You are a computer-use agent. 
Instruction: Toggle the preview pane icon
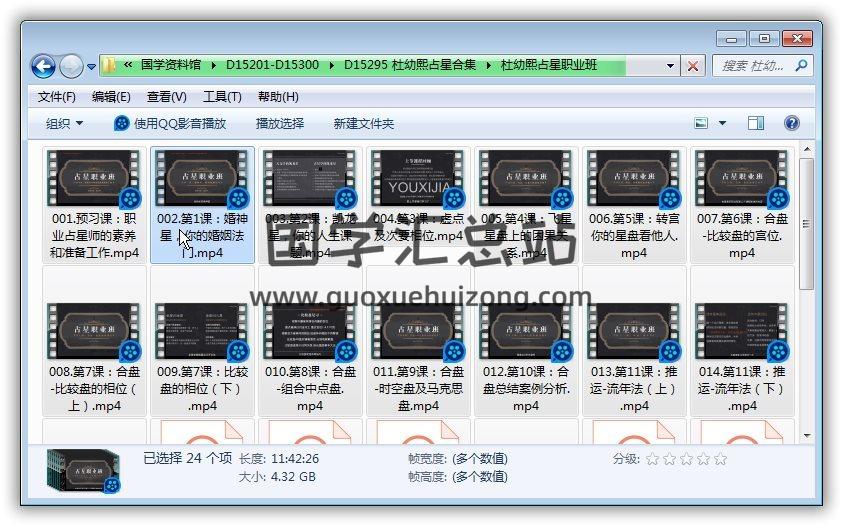(x=756, y=123)
